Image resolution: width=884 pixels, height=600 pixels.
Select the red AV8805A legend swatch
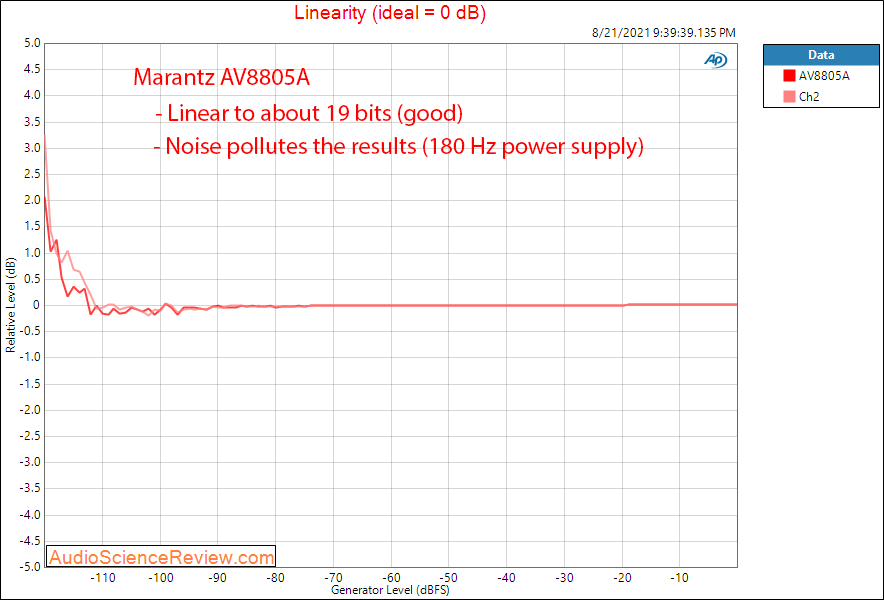789,76
